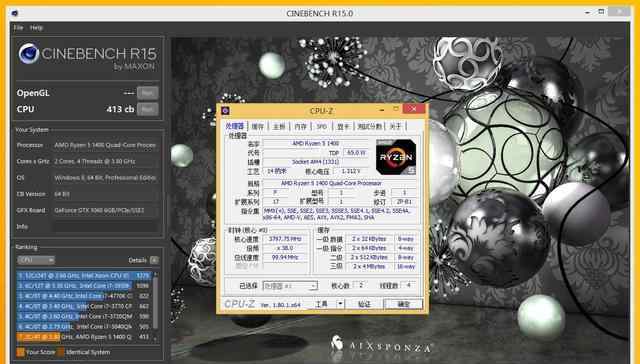Open the Help menu
The height and width of the screenshot is (364, 640).
[36, 28]
